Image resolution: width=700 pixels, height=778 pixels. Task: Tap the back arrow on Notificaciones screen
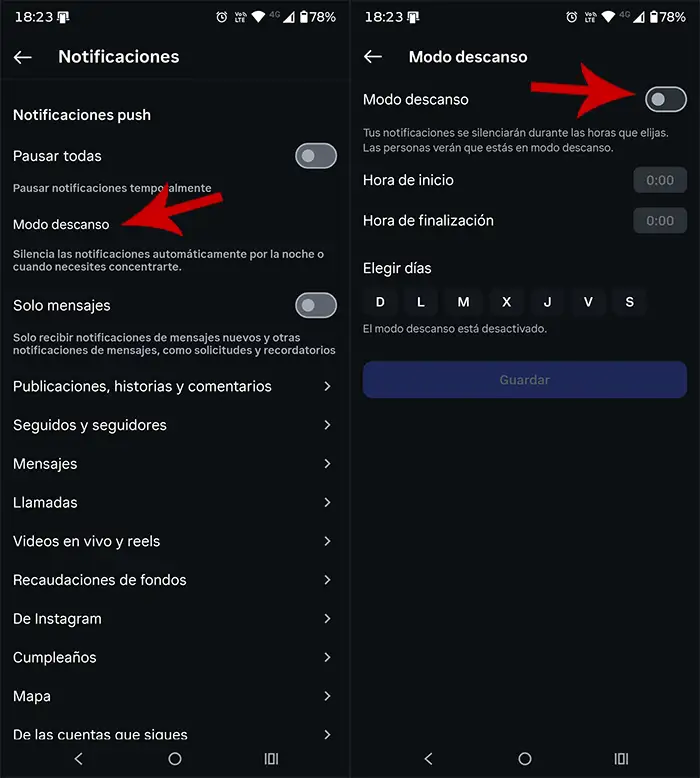23,57
